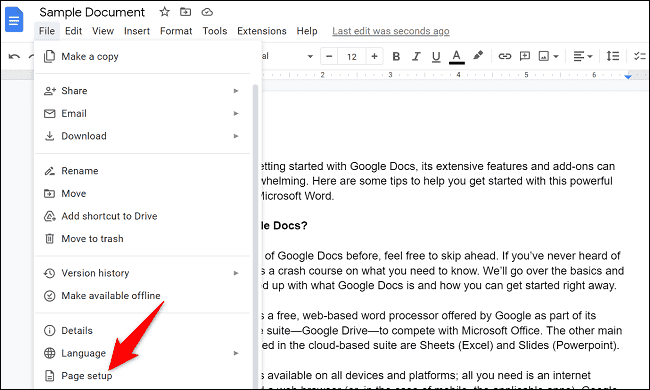Toggle italic formatting
The image size is (650, 390).
[416, 56]
